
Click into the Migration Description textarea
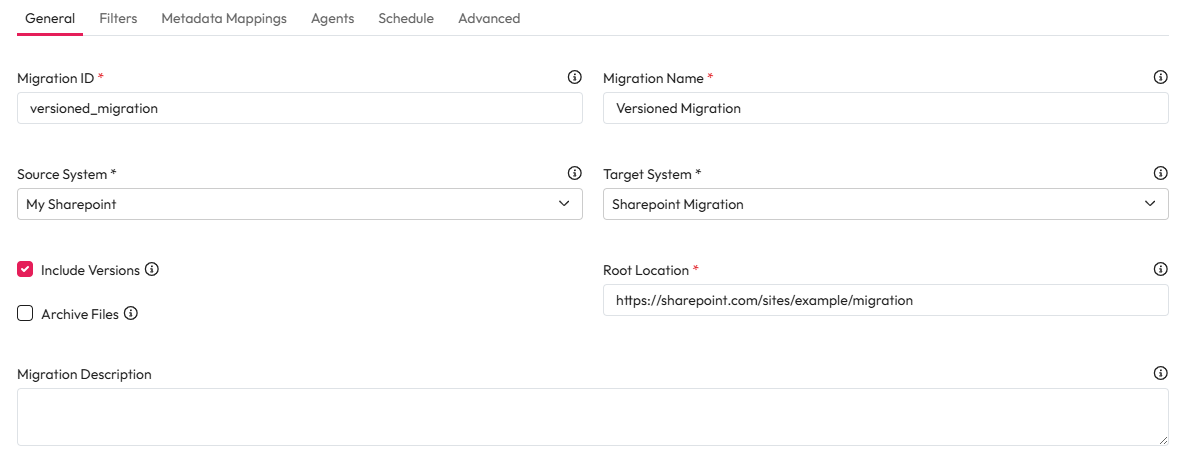[x=590, y=417]
